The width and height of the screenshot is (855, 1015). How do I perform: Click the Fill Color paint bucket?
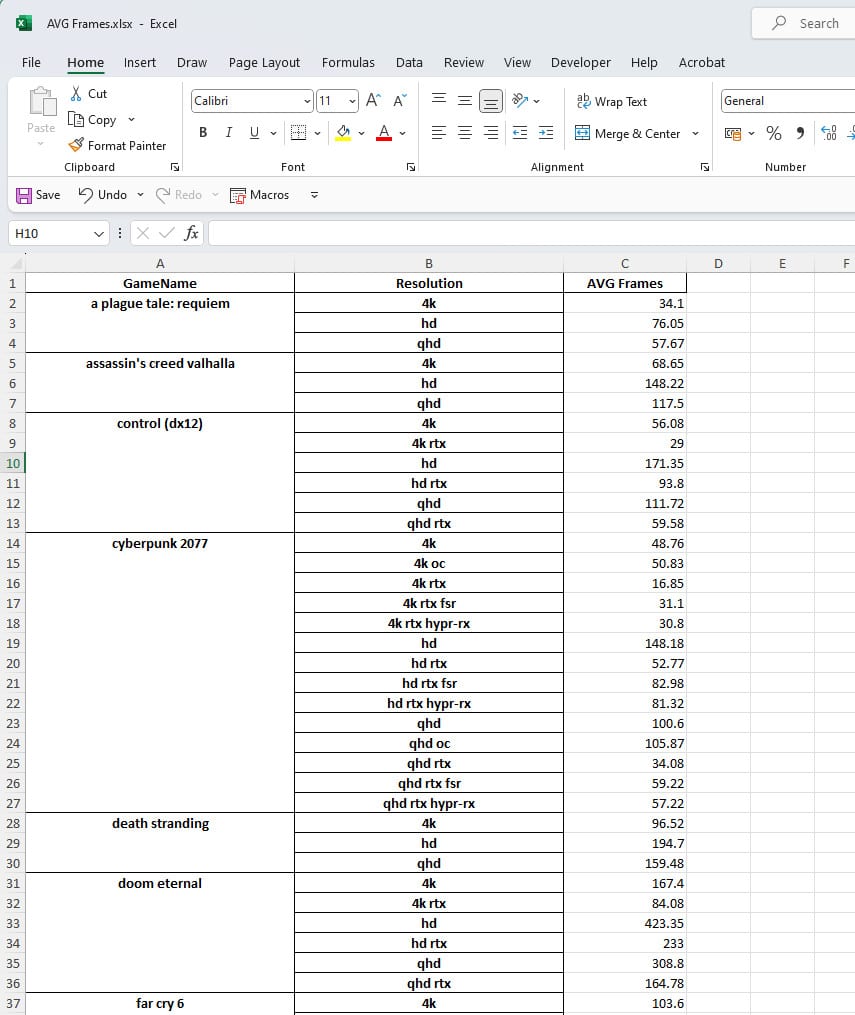click(343, 133)
